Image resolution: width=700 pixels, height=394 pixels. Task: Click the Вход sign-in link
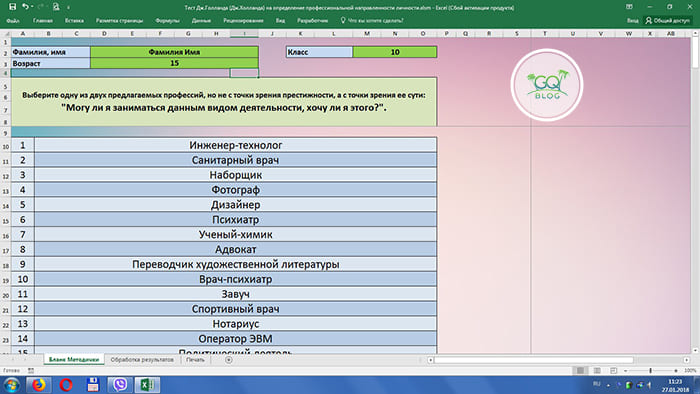click(x=632, y=21)
